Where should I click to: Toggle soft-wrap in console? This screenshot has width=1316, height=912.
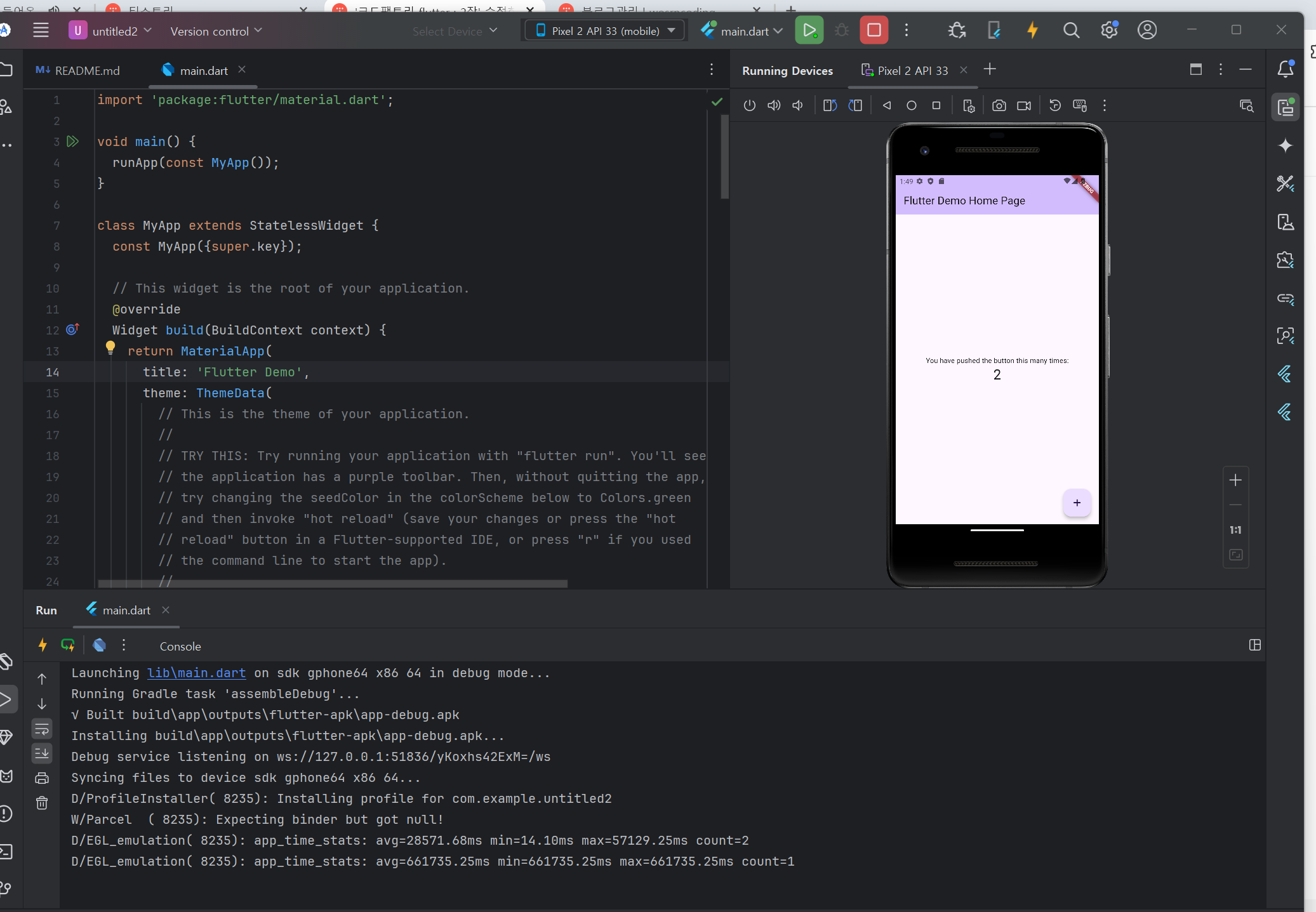[x=42, y=729]
